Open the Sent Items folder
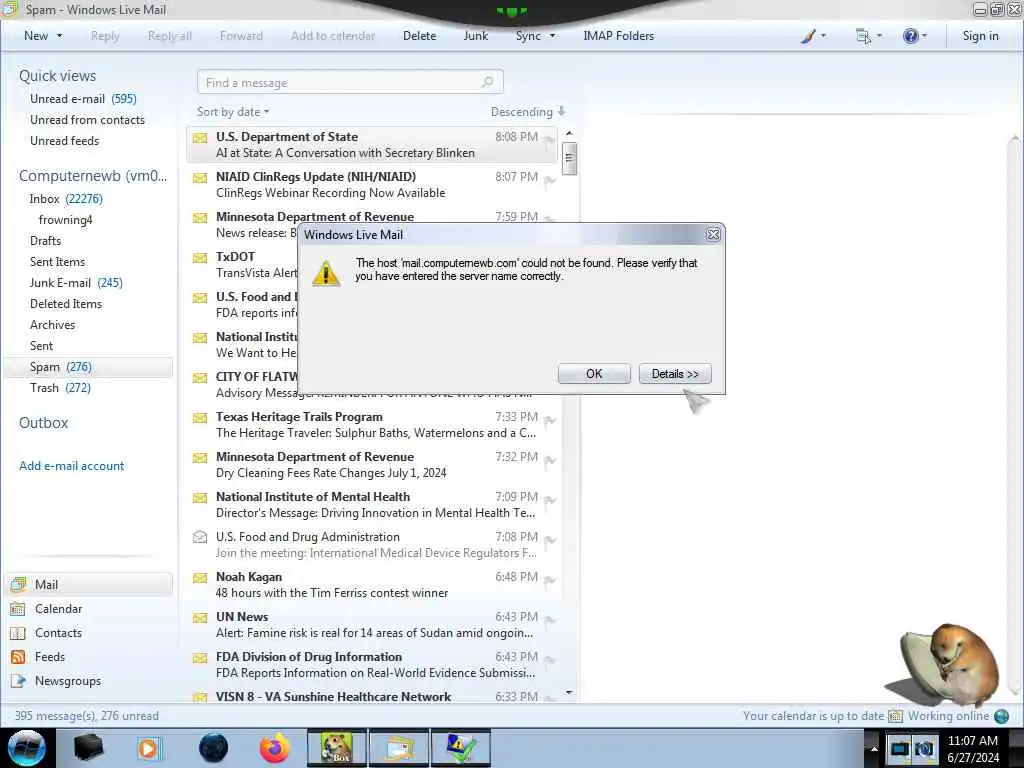The image size is (1024, 768). [57, 261]
